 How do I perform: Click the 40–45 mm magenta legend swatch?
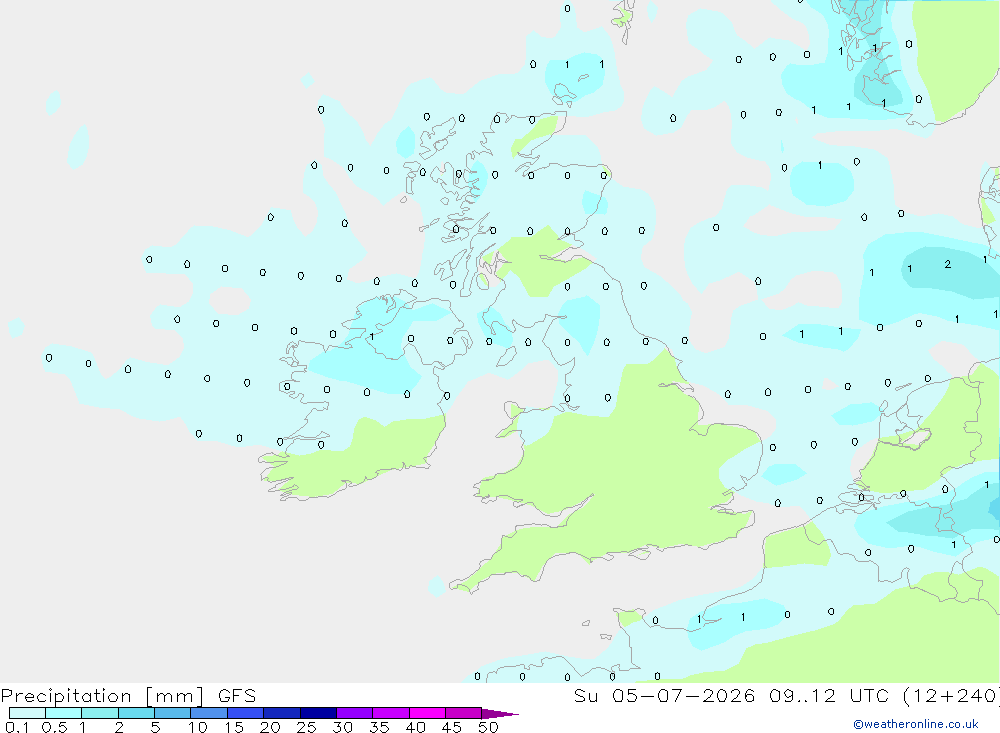[x=427, y=713]
